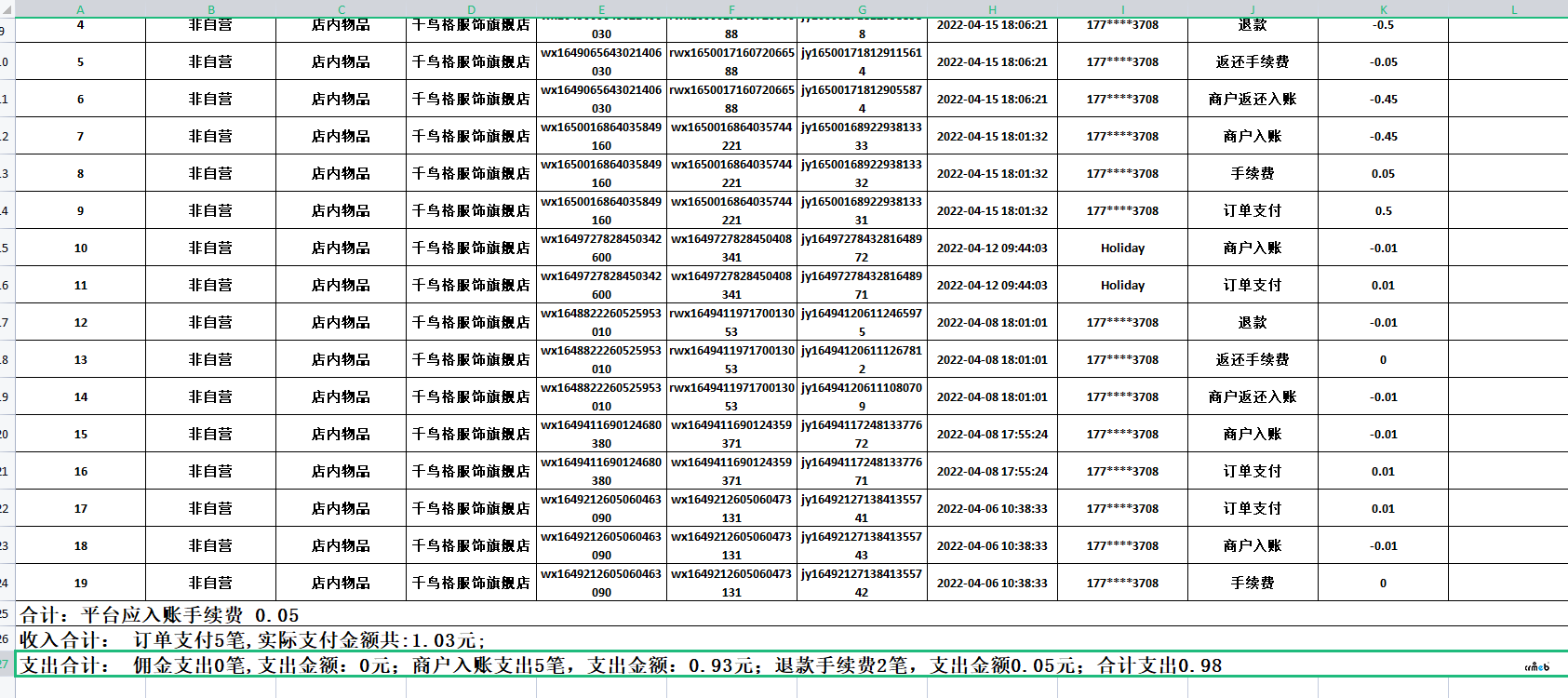The image size is (1568, 698).
Task: Select the Holiday cell in sequence row 11
Action: (1122, 286)
